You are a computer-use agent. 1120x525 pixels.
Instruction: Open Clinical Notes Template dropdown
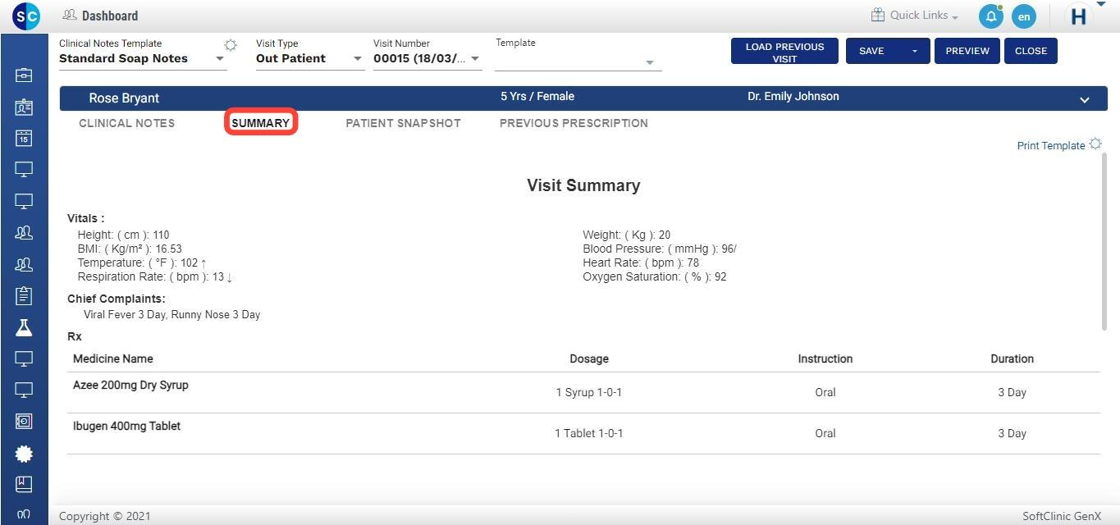(143, 59)
